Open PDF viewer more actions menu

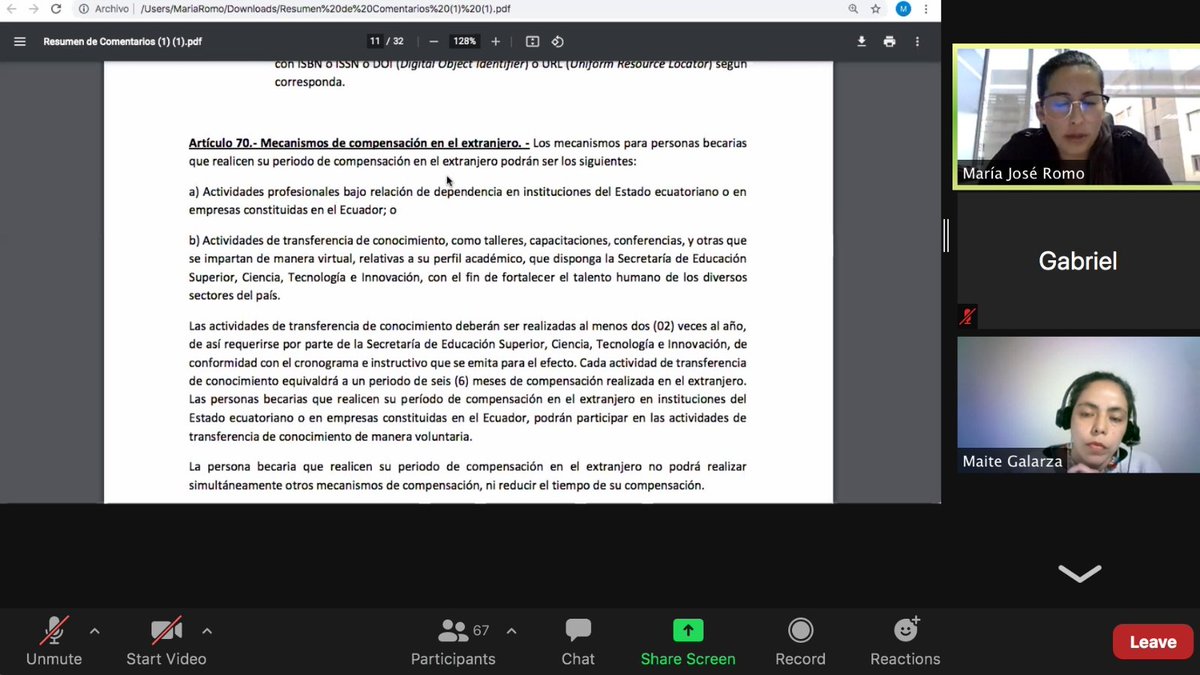click(x=917, y=41)
